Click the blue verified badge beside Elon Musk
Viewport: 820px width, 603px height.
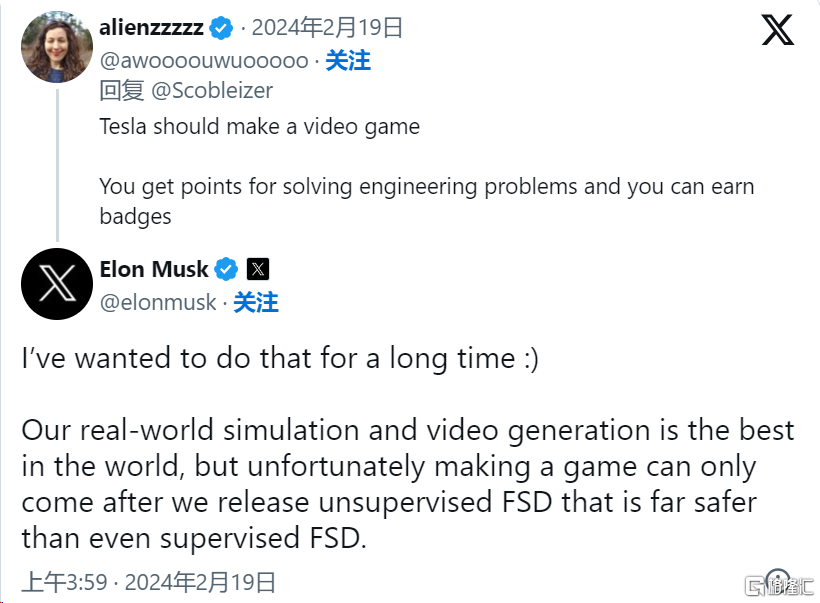click(x=226, y=269)
